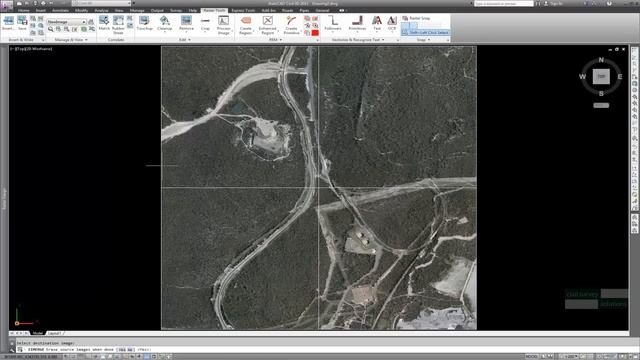Expand the REM panel
The image size is (640, 360).
pos(275,40)
